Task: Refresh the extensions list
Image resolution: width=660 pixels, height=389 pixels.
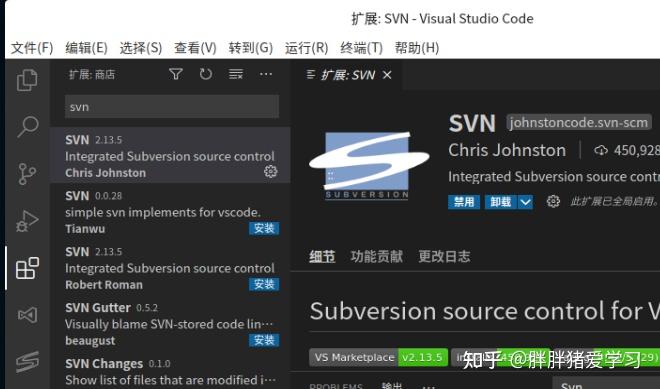Action: (205, 75)
